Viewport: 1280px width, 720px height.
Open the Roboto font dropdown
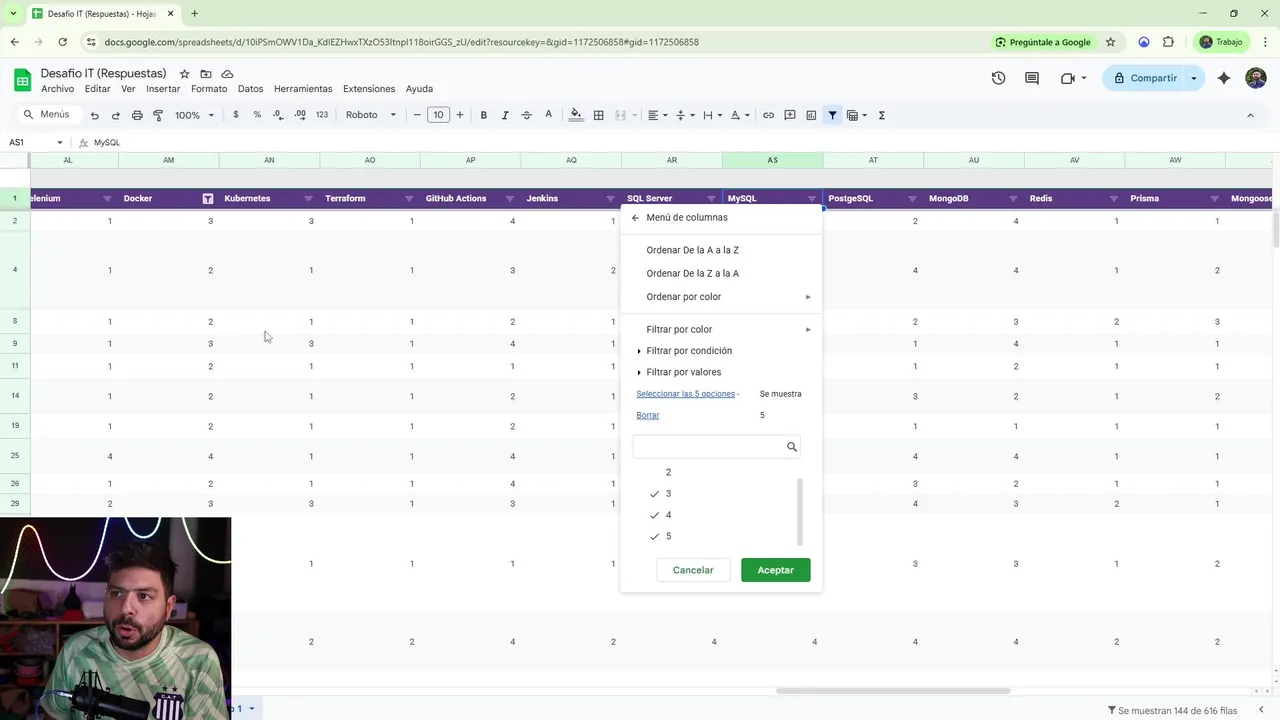[371, 115]
